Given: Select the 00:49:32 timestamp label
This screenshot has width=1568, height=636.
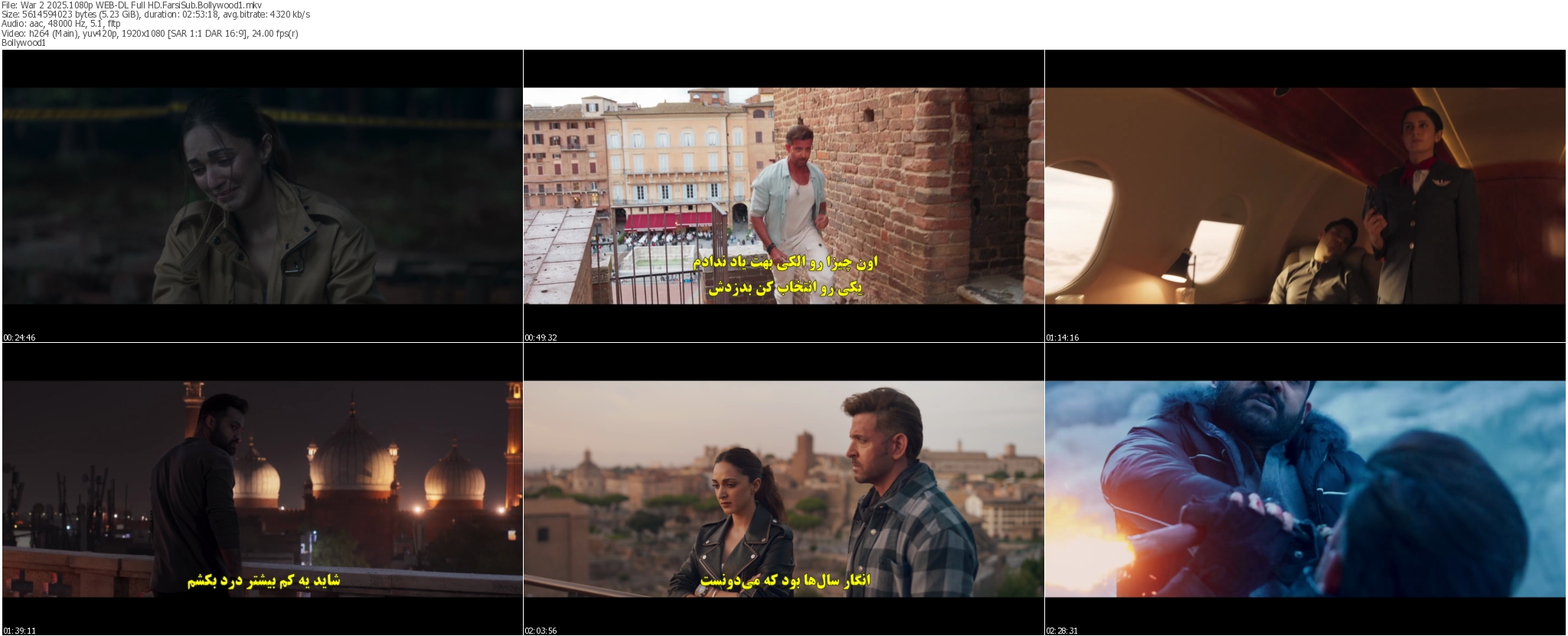Looking at the screenshot, I should coord(541,338).
